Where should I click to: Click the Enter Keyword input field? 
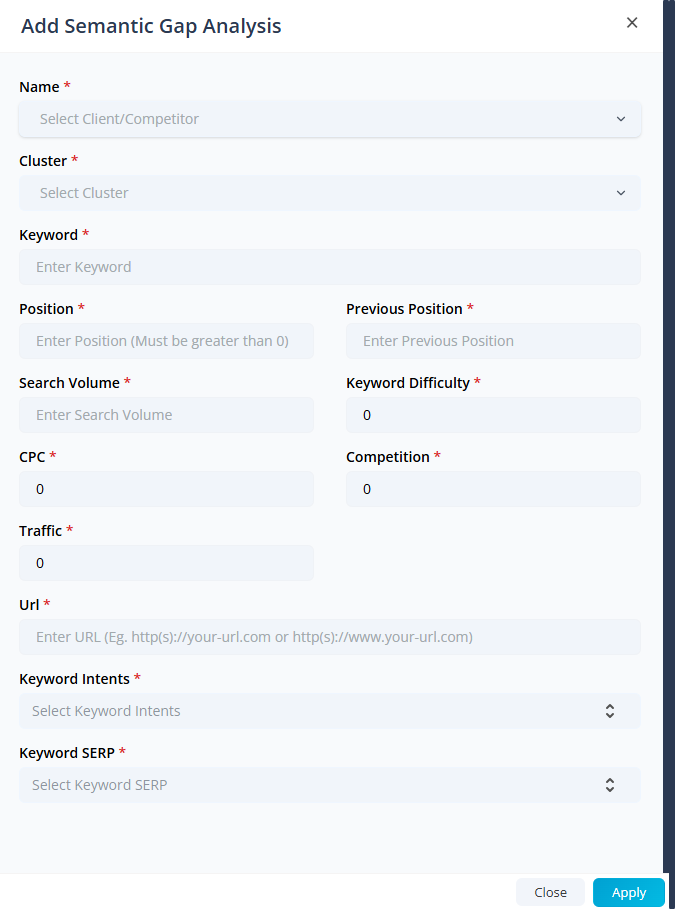pos(329,267)
